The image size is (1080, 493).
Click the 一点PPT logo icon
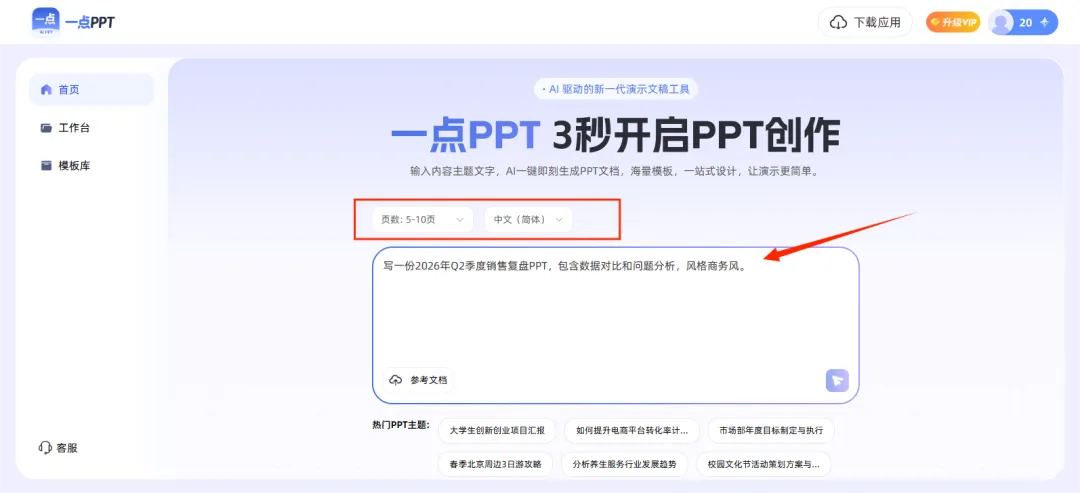45,22
